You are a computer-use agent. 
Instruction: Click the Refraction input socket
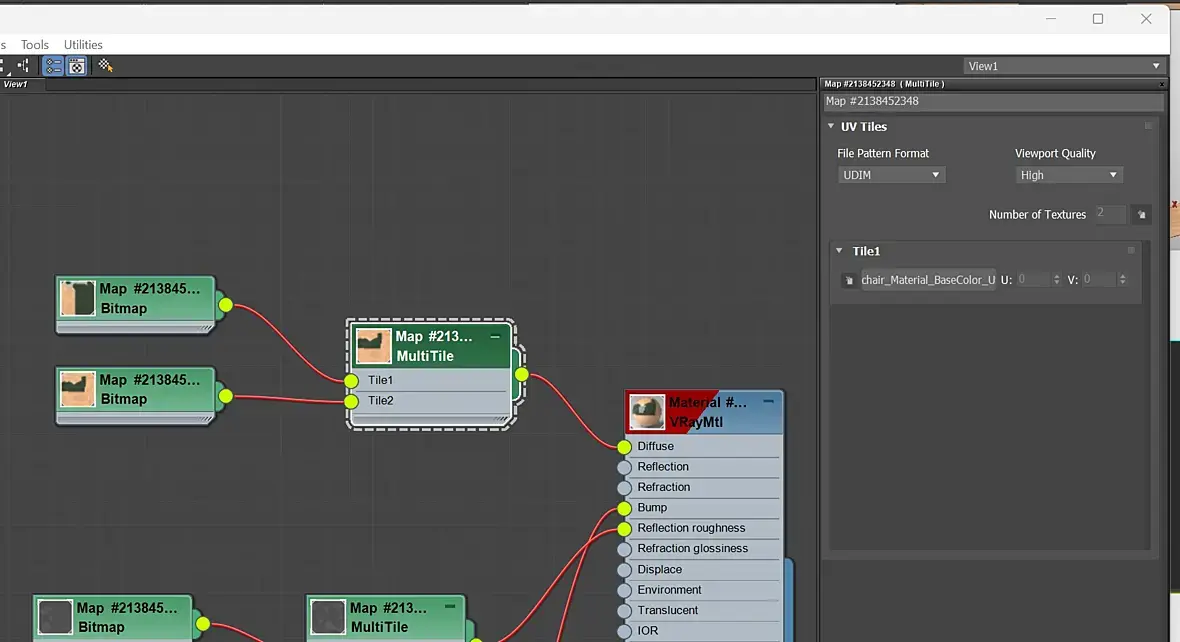(624, 488)
